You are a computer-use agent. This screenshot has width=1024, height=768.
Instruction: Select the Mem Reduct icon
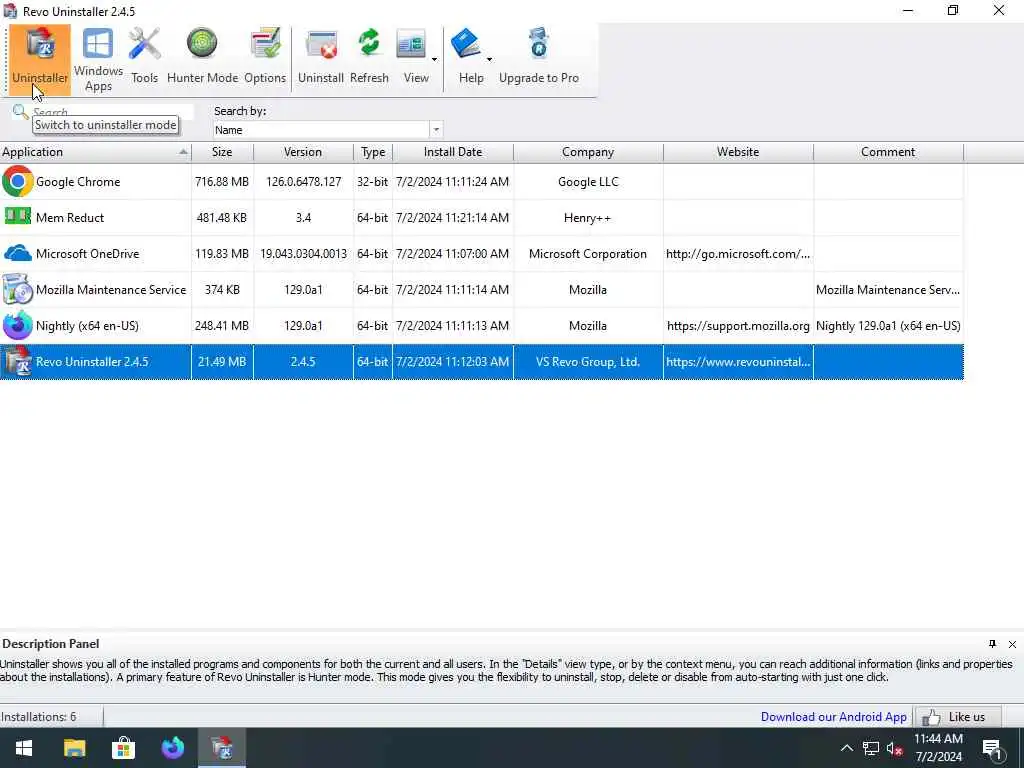[18, 216]
